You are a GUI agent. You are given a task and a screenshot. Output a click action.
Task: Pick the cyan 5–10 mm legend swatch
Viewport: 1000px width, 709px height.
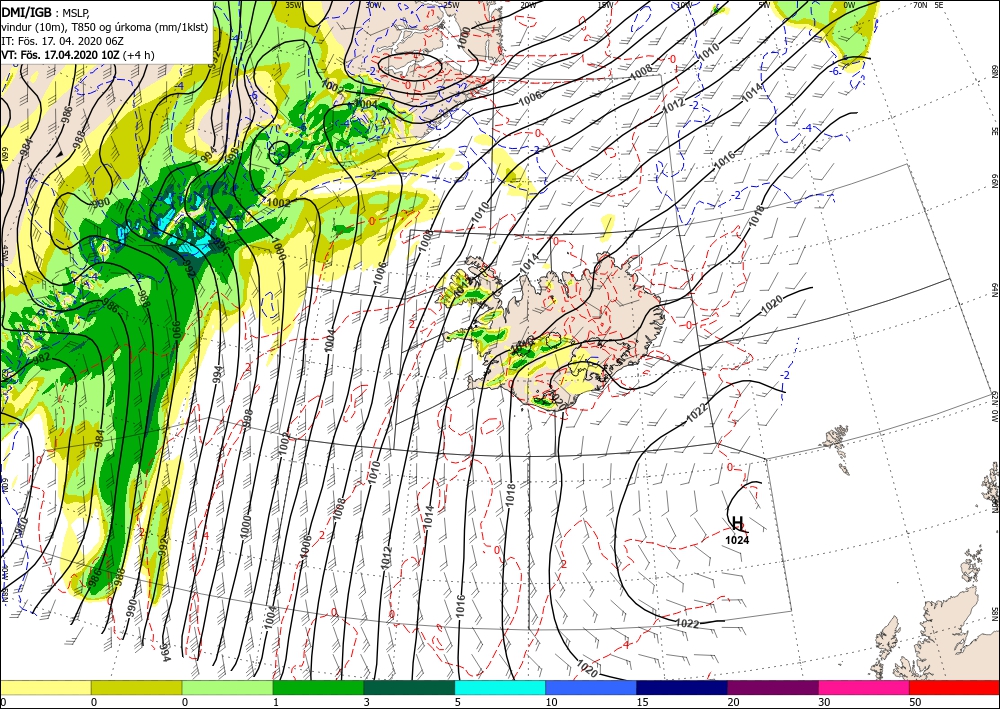coord(500,687)
